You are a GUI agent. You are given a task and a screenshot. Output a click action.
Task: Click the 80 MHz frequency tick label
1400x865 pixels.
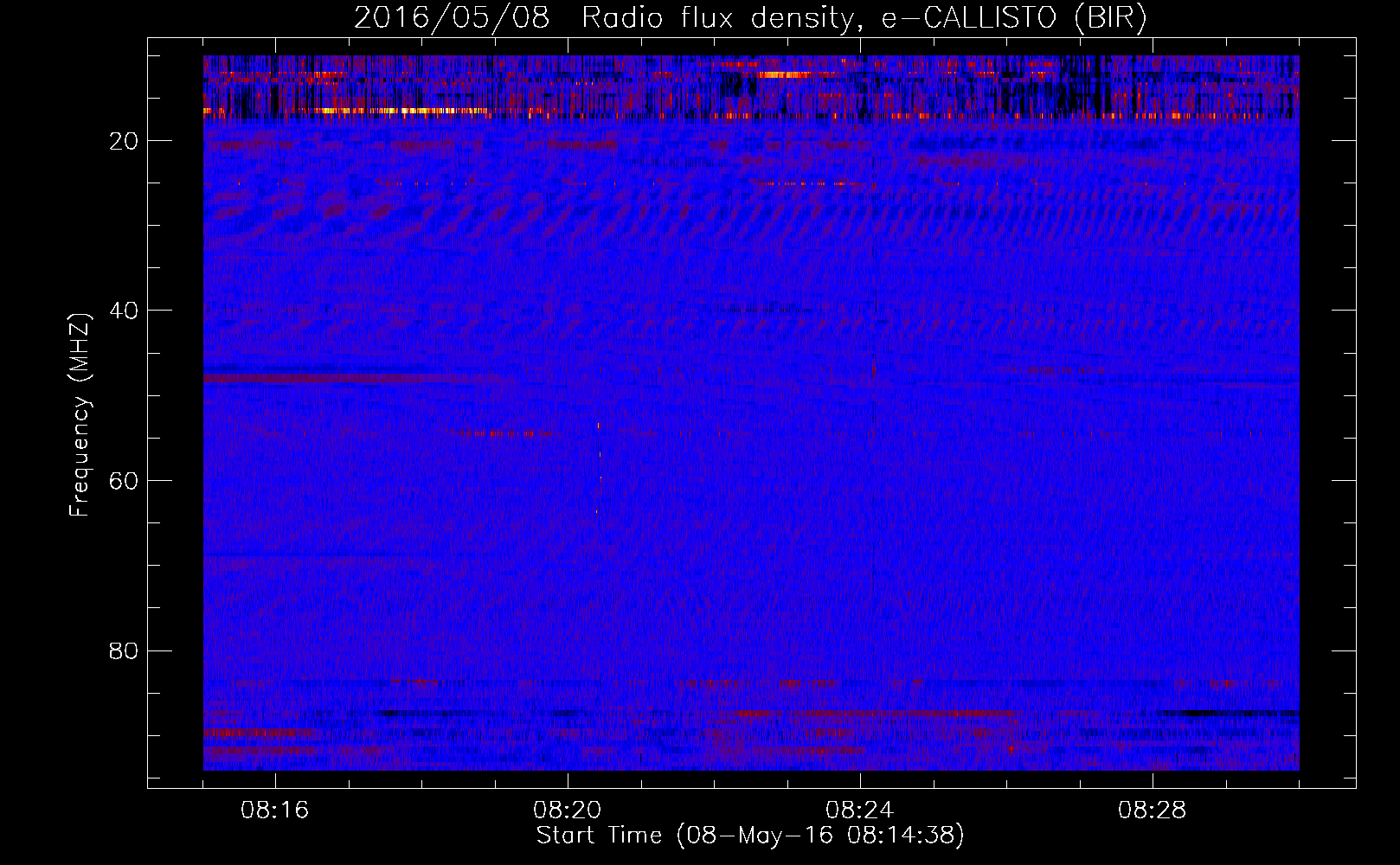click(x=125, y=650)
